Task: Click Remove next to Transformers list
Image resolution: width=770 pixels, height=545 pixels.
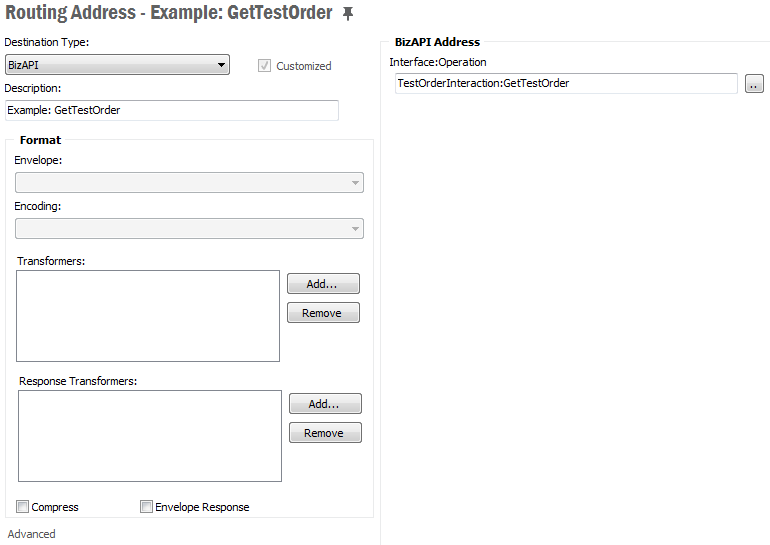Action: (323, 313)
